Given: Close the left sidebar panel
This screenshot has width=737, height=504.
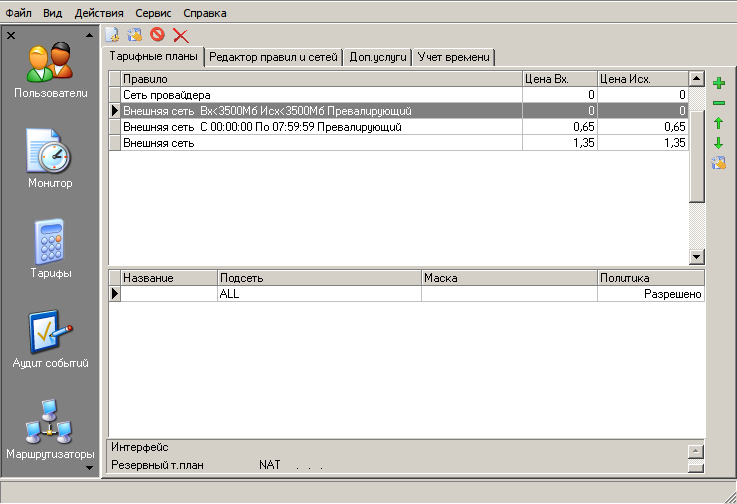Looking at the screenshot, I should (10, 35).
